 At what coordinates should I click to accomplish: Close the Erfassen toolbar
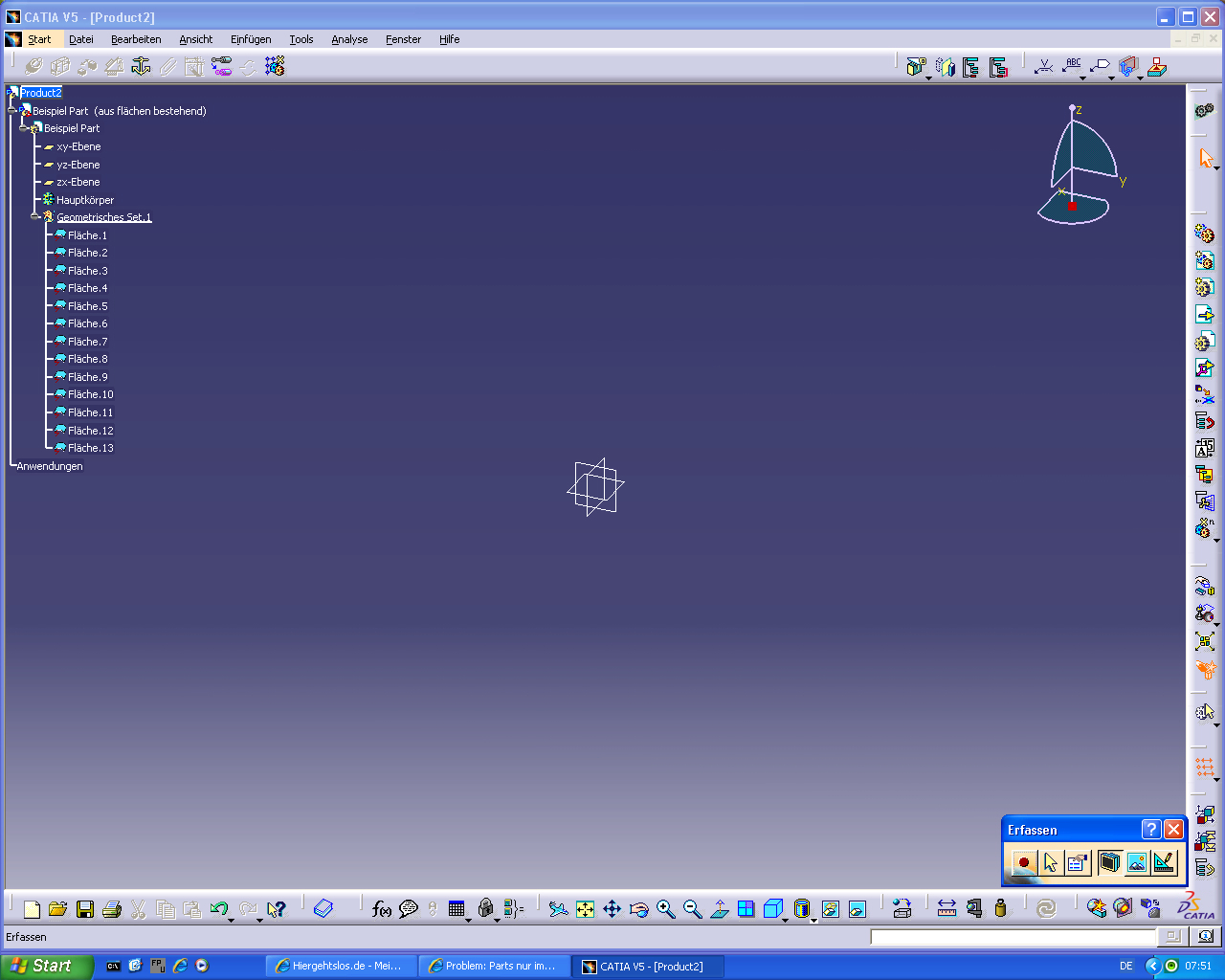point(1174,830)
